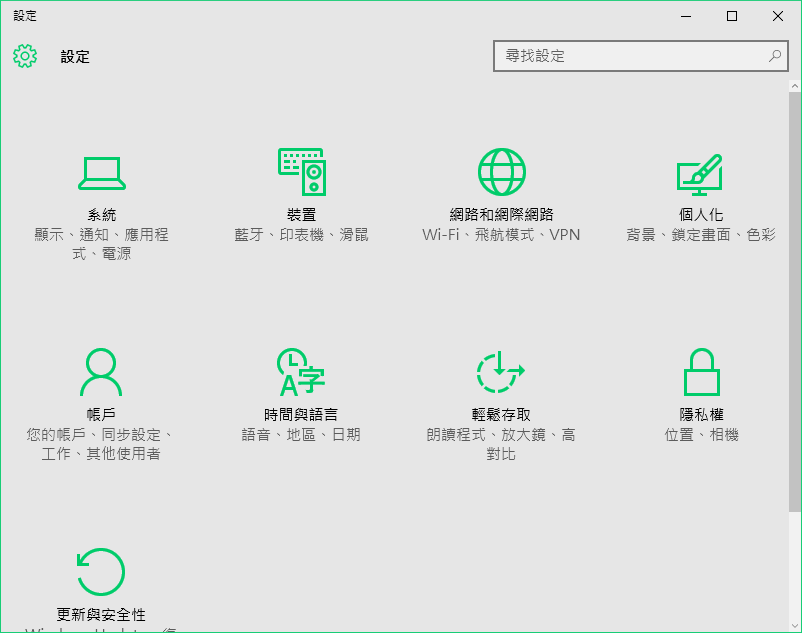Open the 系統 (System) laptop icon
802x633 pixels.
coord(102,173)
